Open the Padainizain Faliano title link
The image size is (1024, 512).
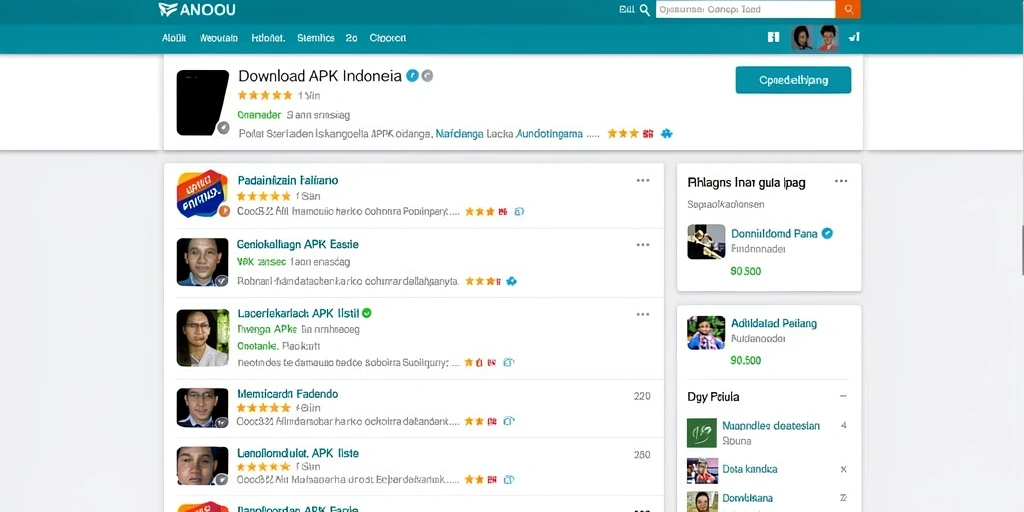point(288,180)
